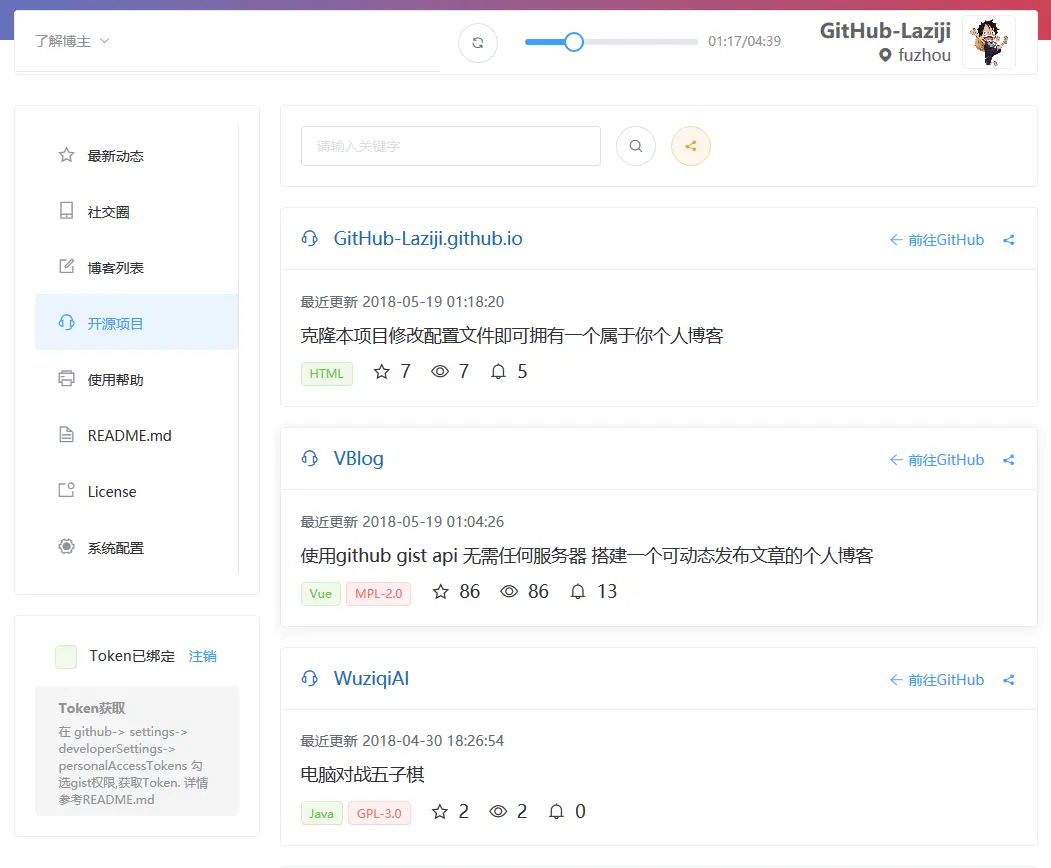1051x868 pixels.
Task: Click the GitHub-Laziji username heading
Action: [885, 30]
